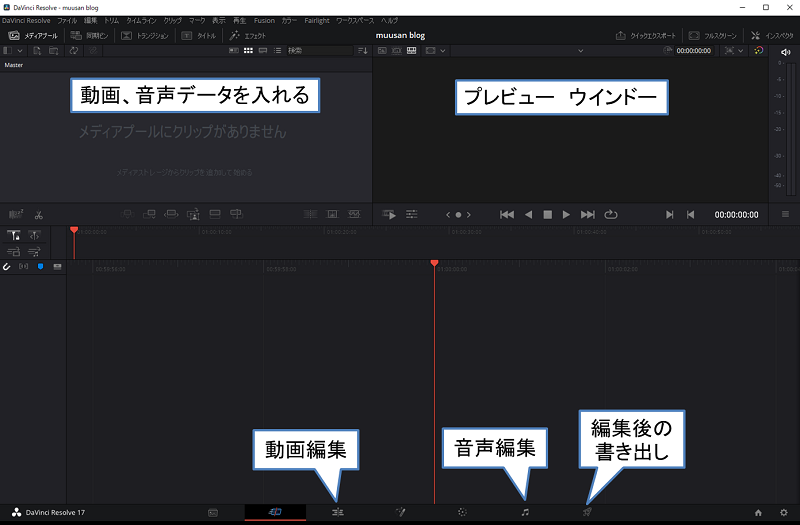Viewport: 800px width, 525px height.
Task: Click the Close Up edit icon
Action: [193, 214]
